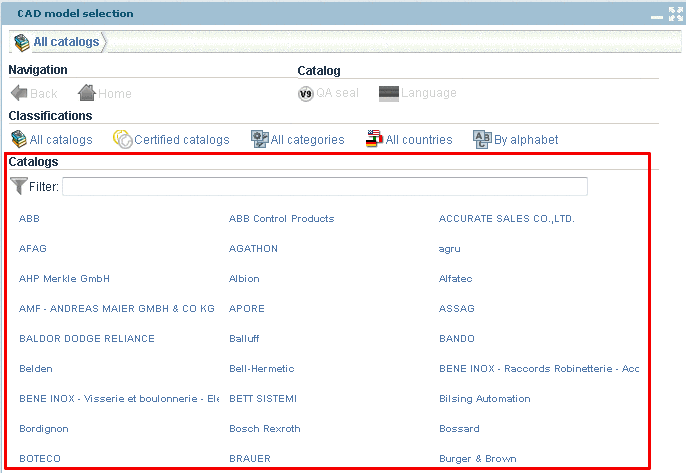
Task: Click the All countries flag icon
Action: [374, 140]
